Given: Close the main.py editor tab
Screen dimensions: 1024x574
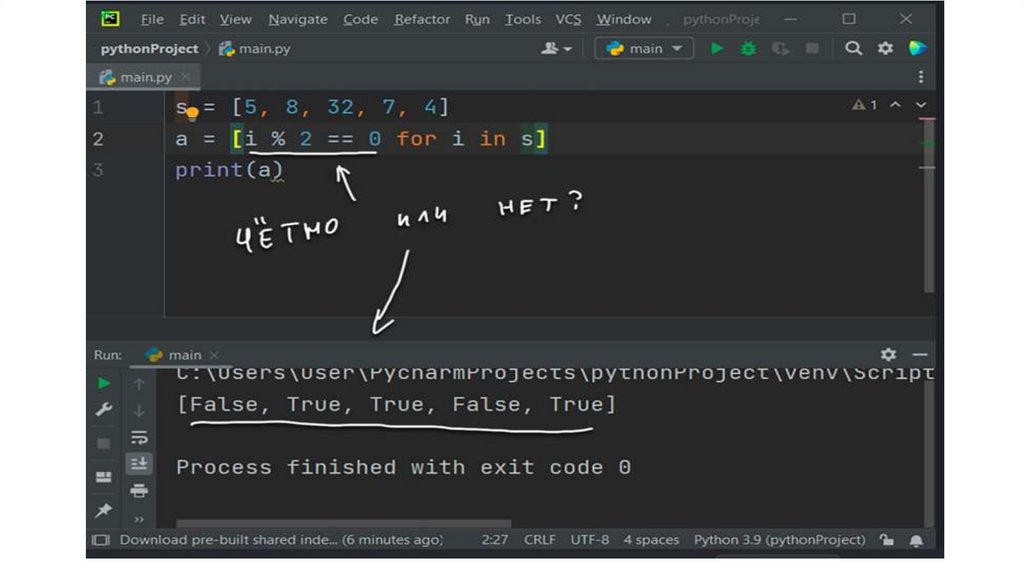Looking at the screenshot, I should (186, 77).
